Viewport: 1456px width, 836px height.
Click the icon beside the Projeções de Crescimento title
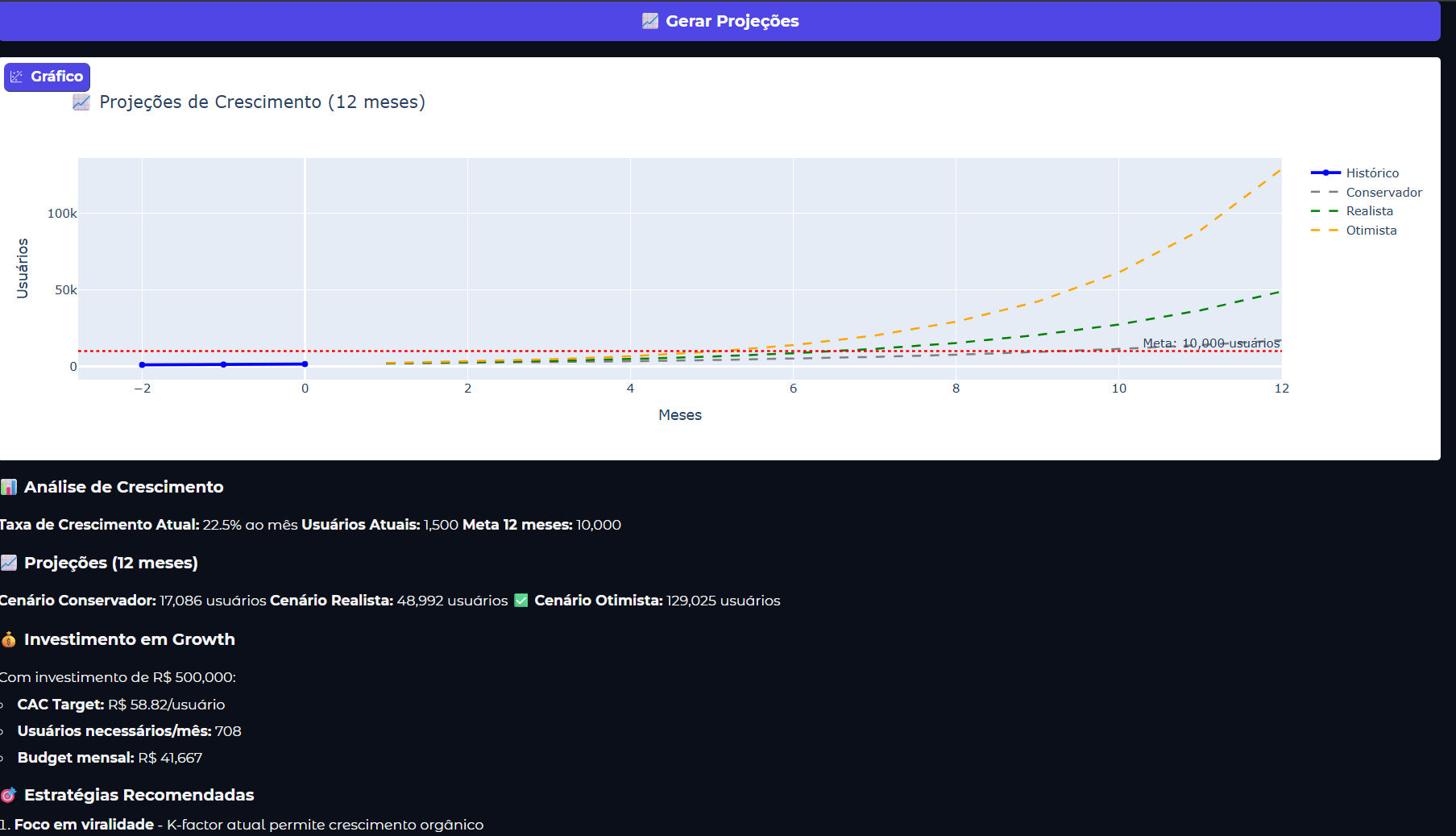click(x=81, y=102)
